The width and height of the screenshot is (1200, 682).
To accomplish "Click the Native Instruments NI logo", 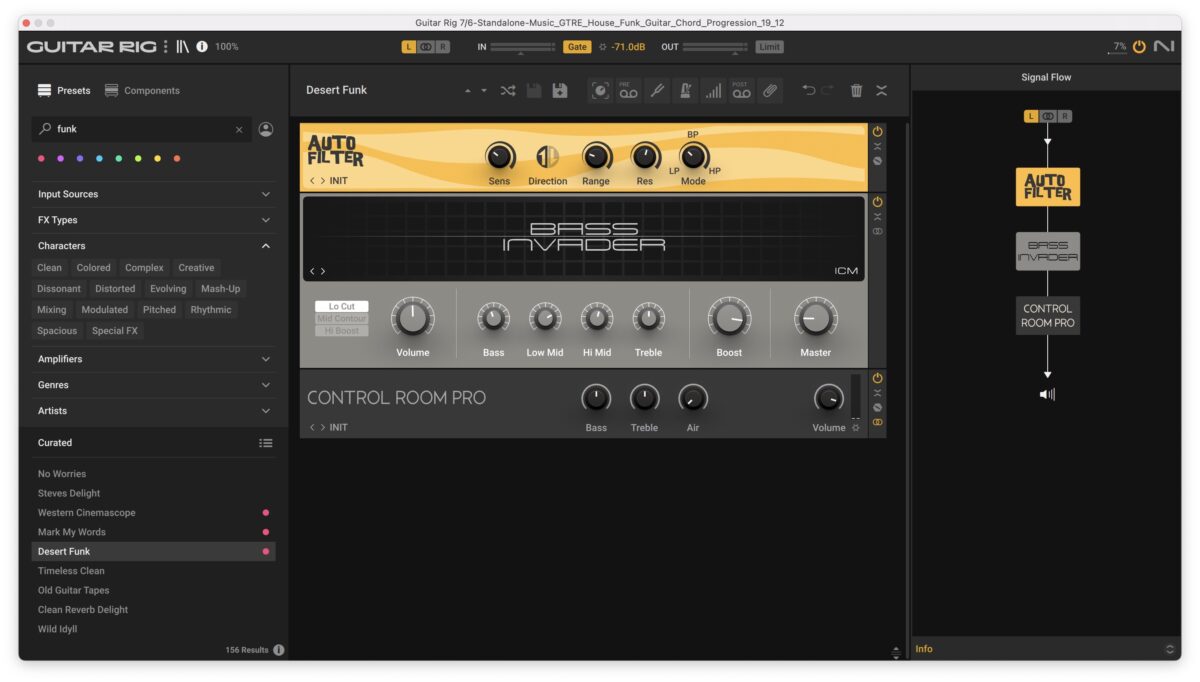I will click(x=1164, y=46).
